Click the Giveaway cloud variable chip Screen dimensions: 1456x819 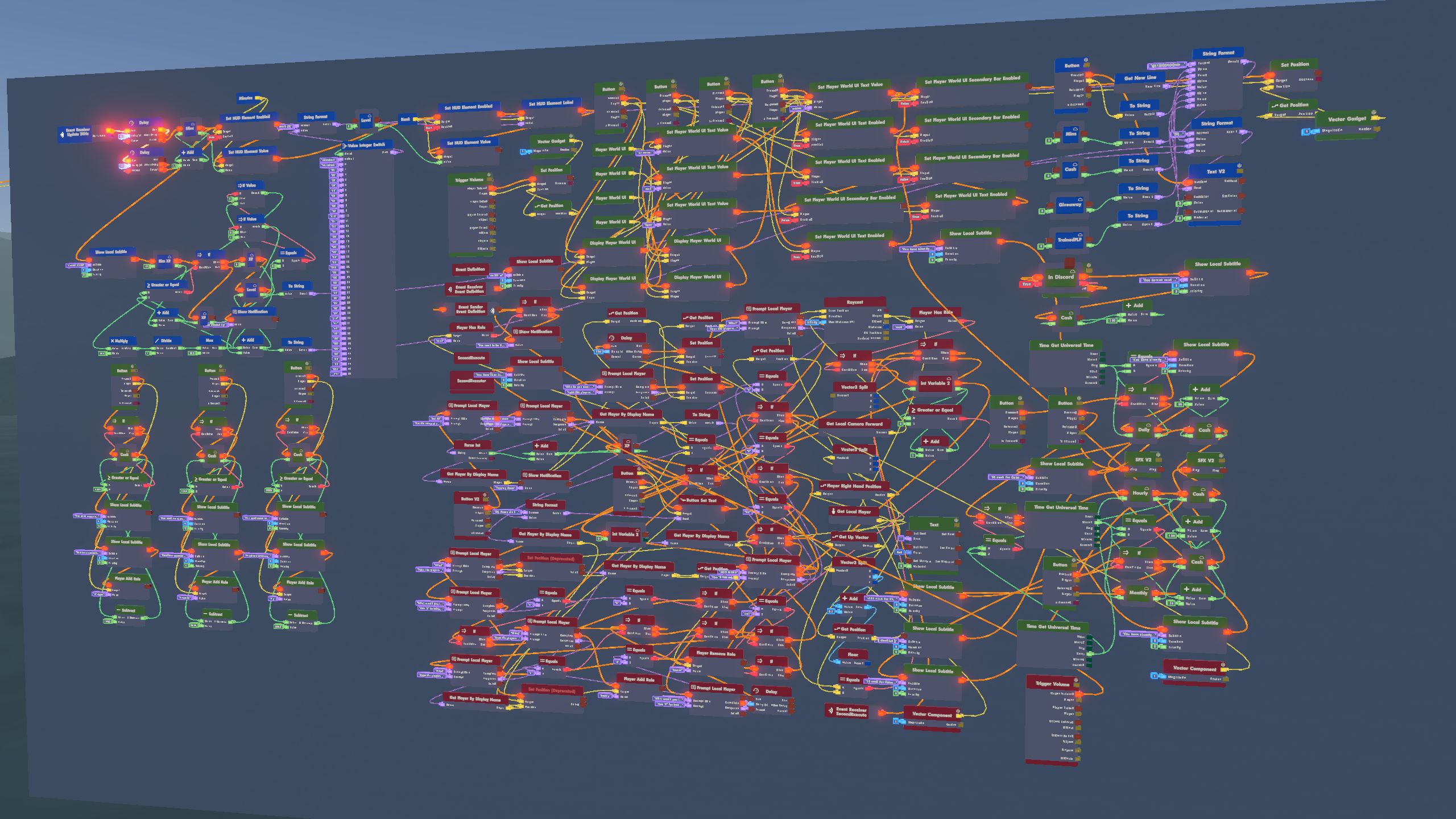click(1069, 205)
